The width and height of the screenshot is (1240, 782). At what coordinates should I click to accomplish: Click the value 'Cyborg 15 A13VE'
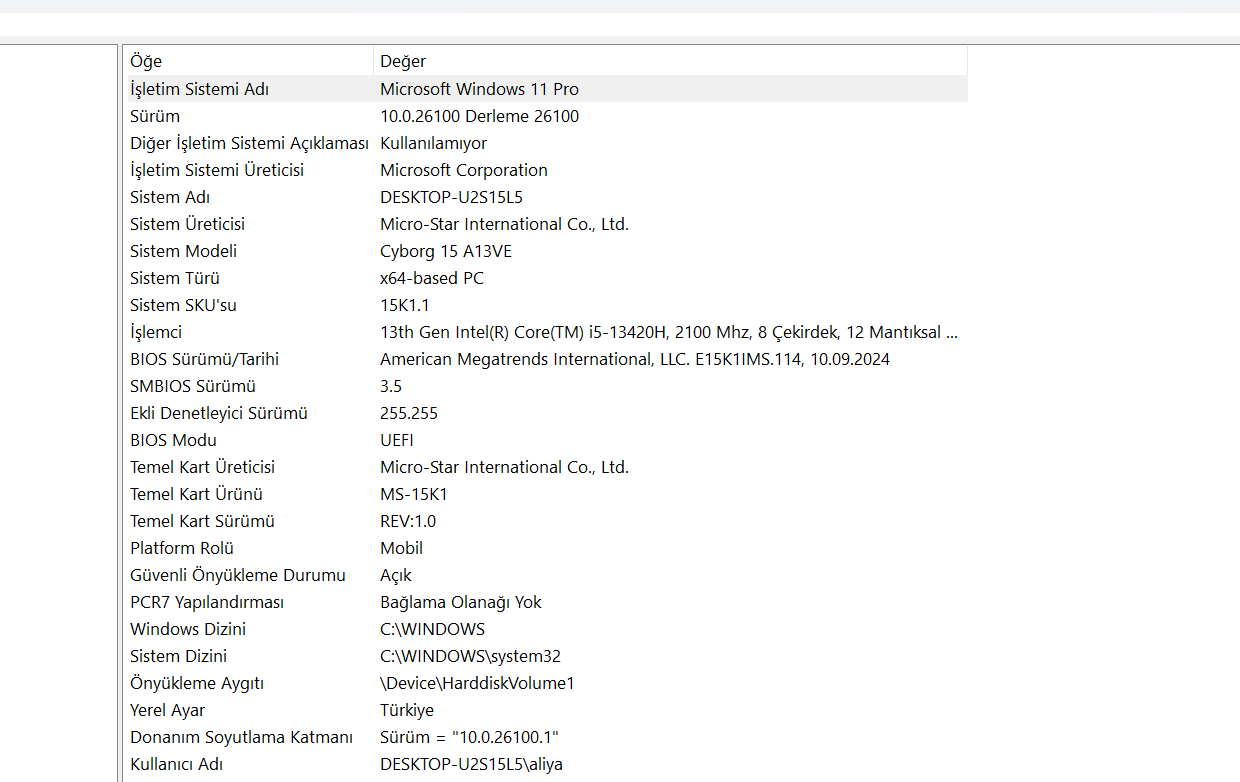coord(446,251)
